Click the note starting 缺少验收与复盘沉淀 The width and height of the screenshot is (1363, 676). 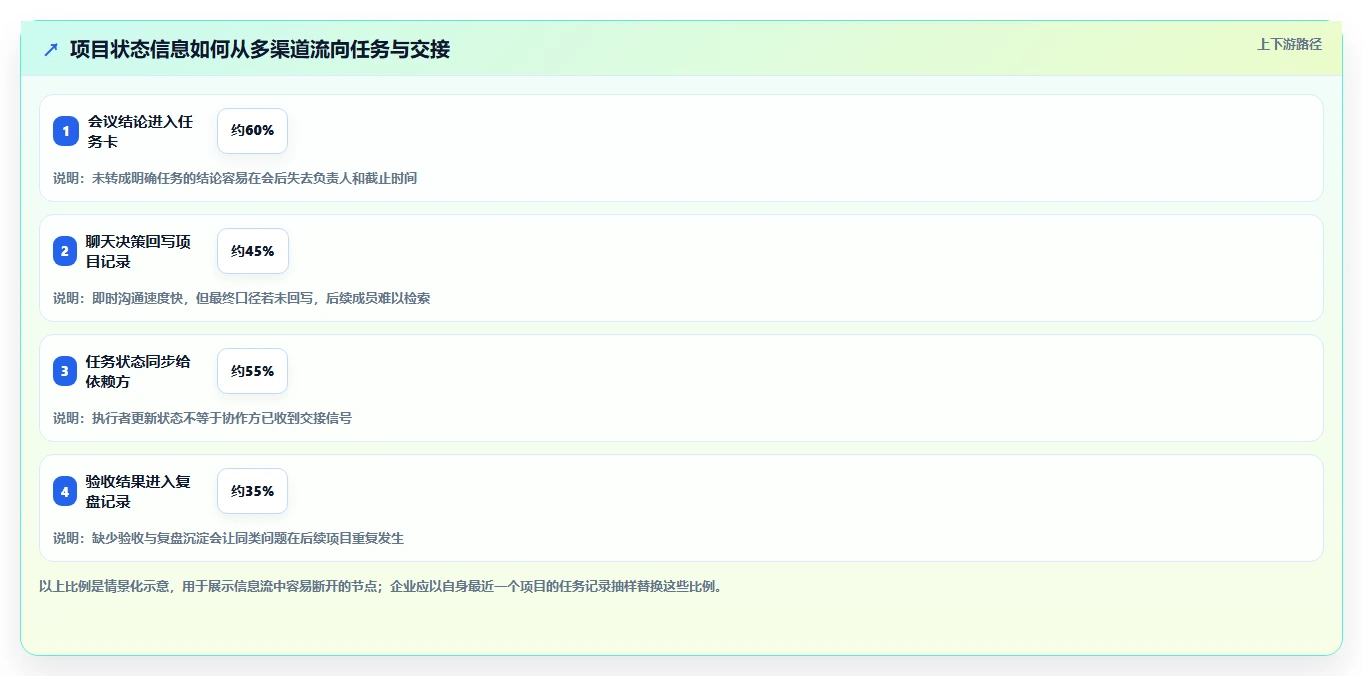(228, 538)
